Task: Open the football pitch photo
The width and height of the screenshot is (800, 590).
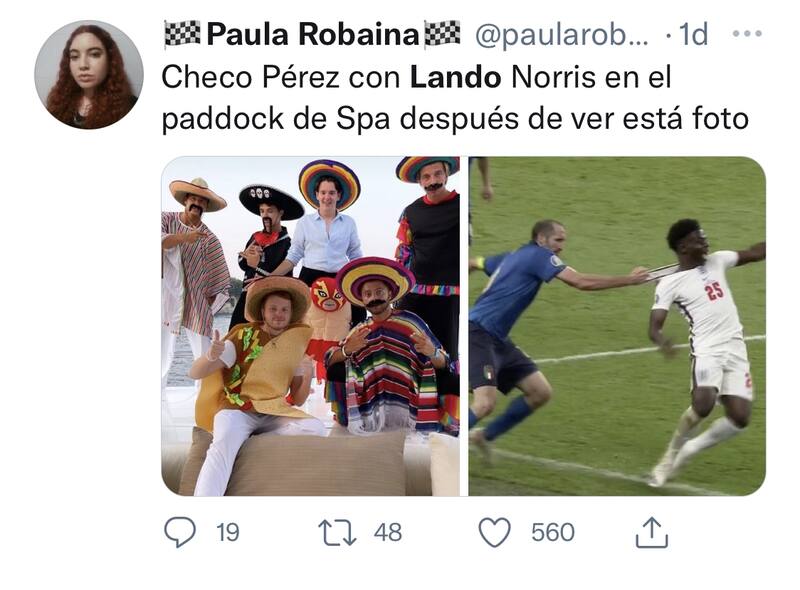Action: coord(617,326)
